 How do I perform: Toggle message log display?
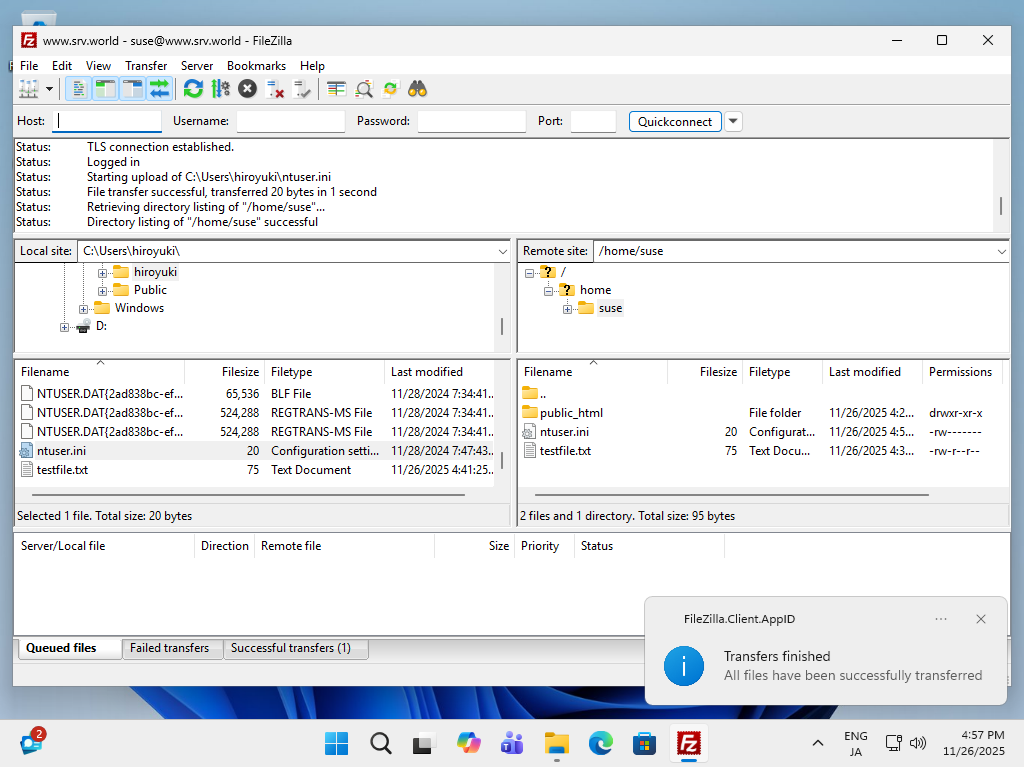[x=78, y=89]
